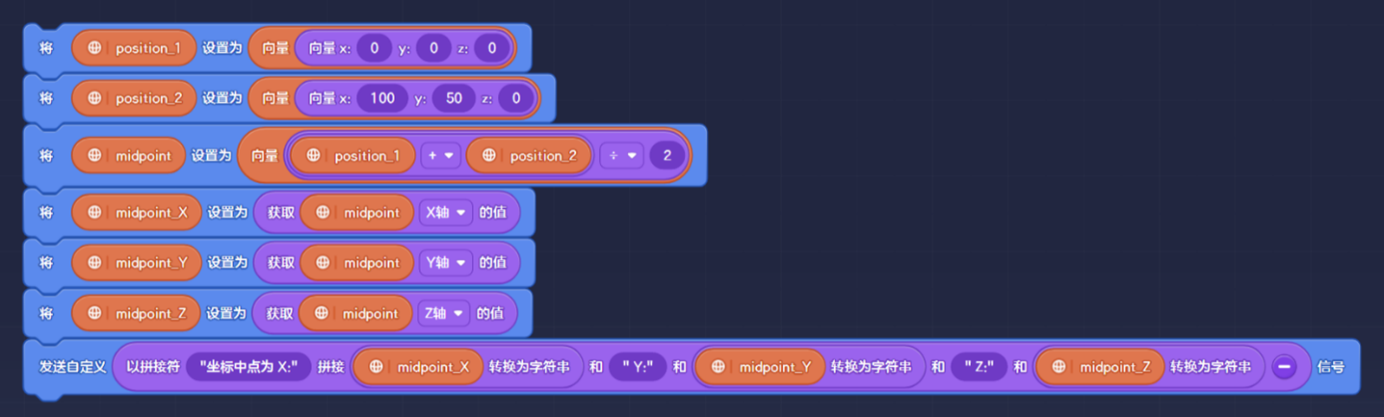Viewport: 1384px width, 417px height.
Task: Click the globe icon on the midpoint variable being set
Action: (x=95, y=156)
